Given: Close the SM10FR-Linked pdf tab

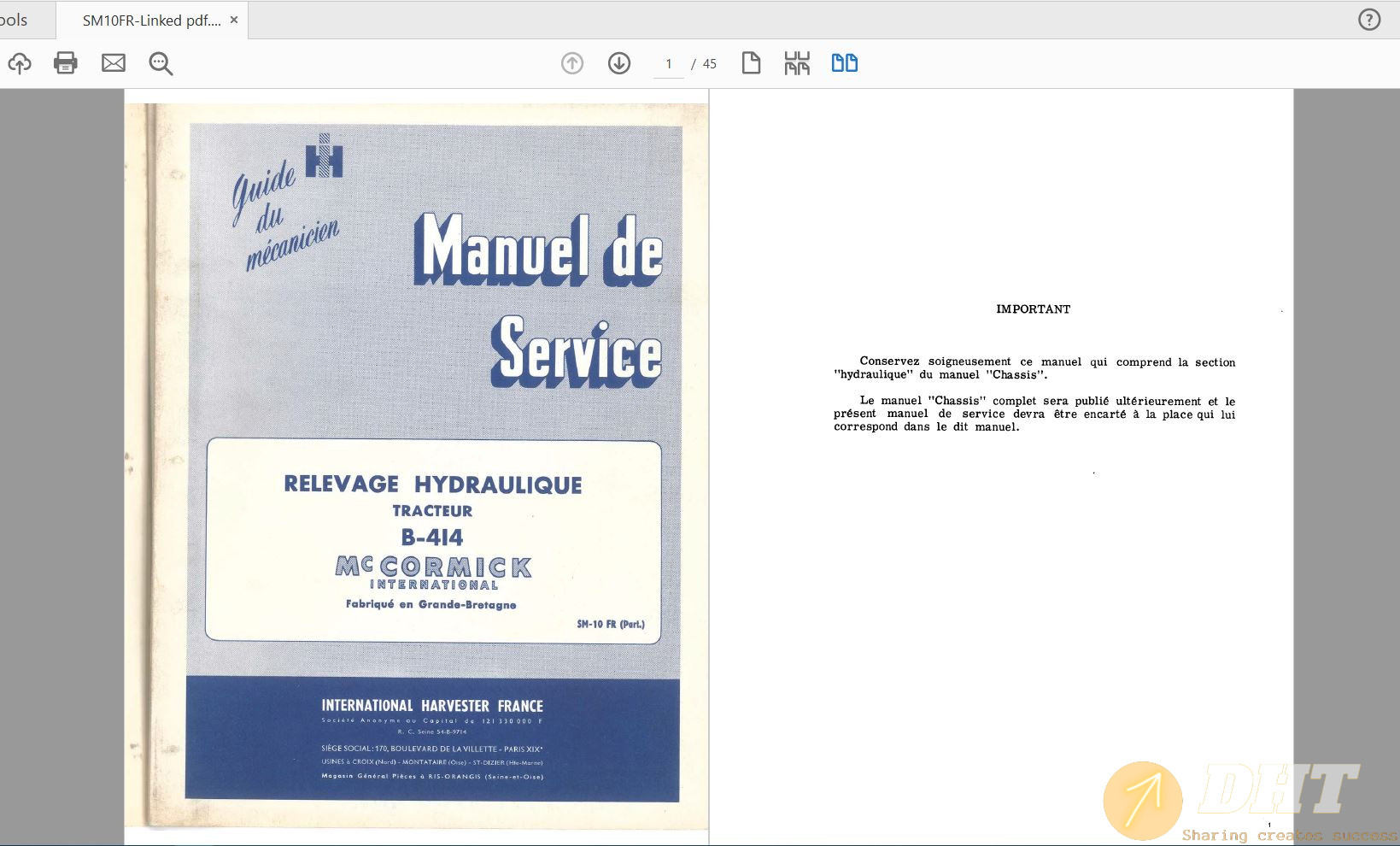Looking at the screenshot, I should click(234, 20).
